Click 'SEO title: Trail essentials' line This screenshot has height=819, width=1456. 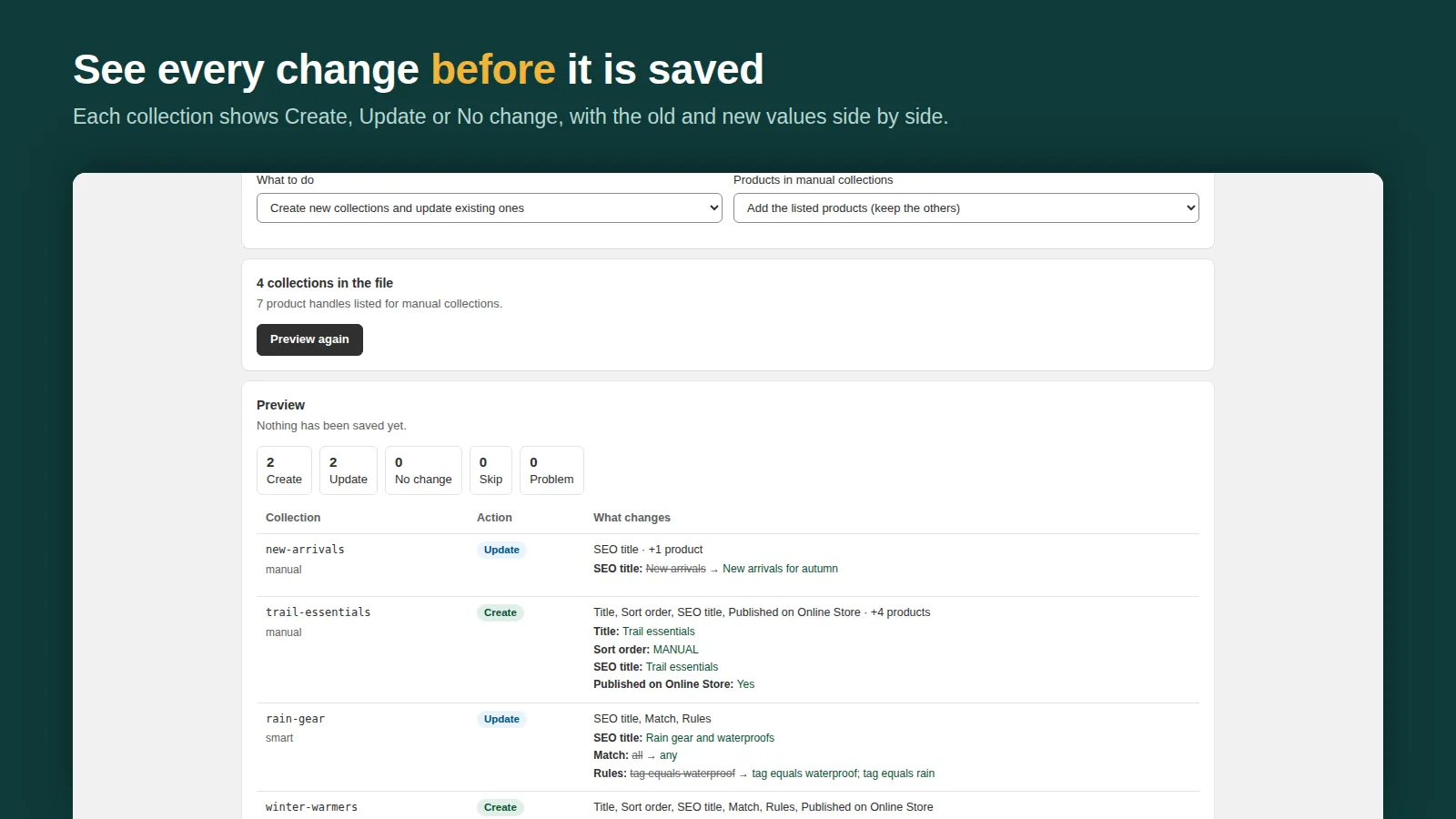click(x=655, y=667)
